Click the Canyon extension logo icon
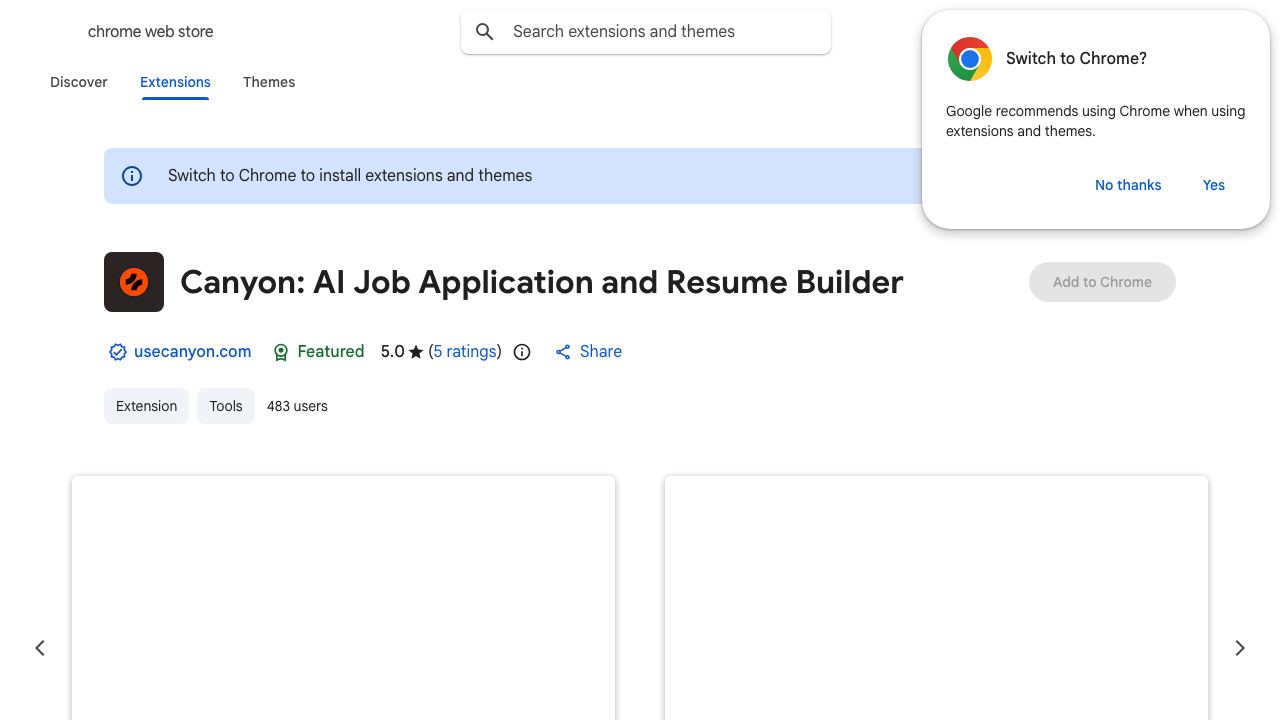This screenshot has height=720, width=1280. click(x=134, y=282)
